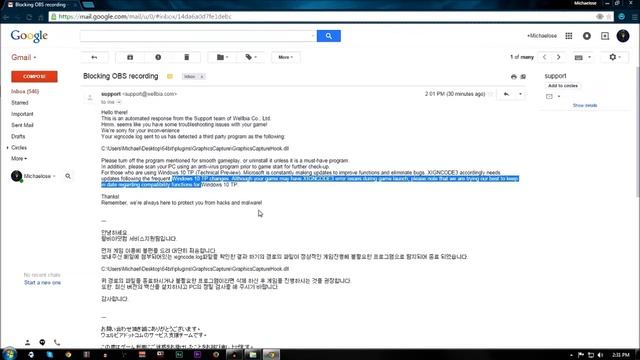Reply to the support message
The height and width of the screenshot is (360, 640).
tap(506, 94)
